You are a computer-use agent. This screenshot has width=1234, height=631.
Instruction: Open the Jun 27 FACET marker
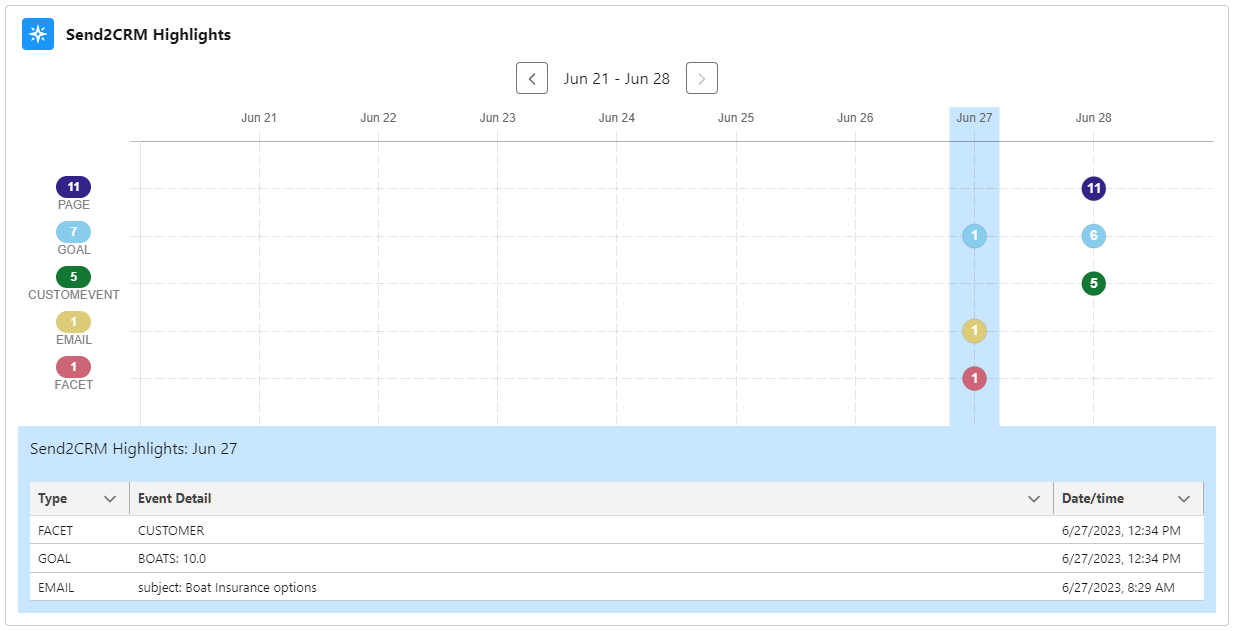coord(974,378)
